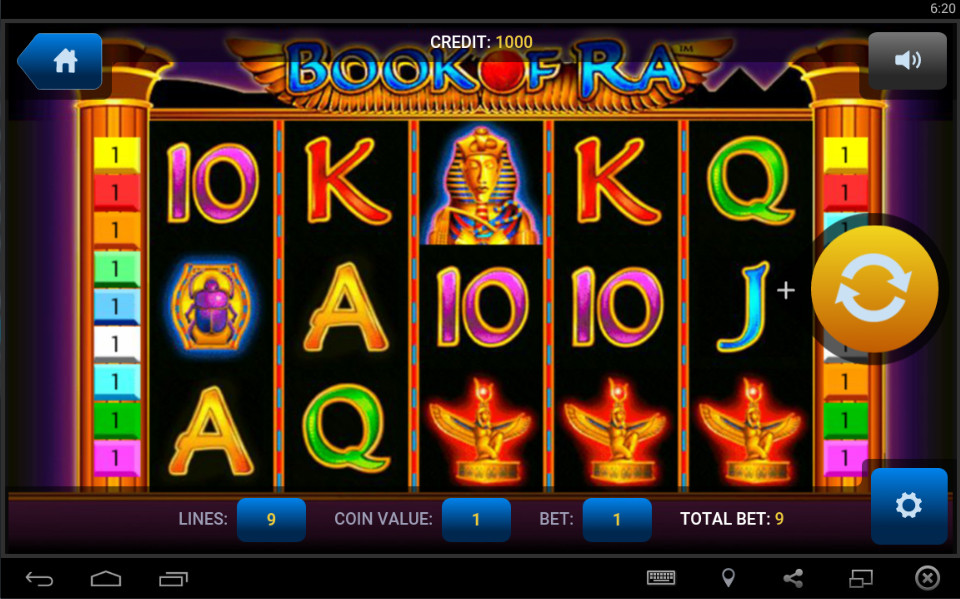Open settings with the gear icon
The width and height of the screenshot is (960, 599).
point(909,505)
